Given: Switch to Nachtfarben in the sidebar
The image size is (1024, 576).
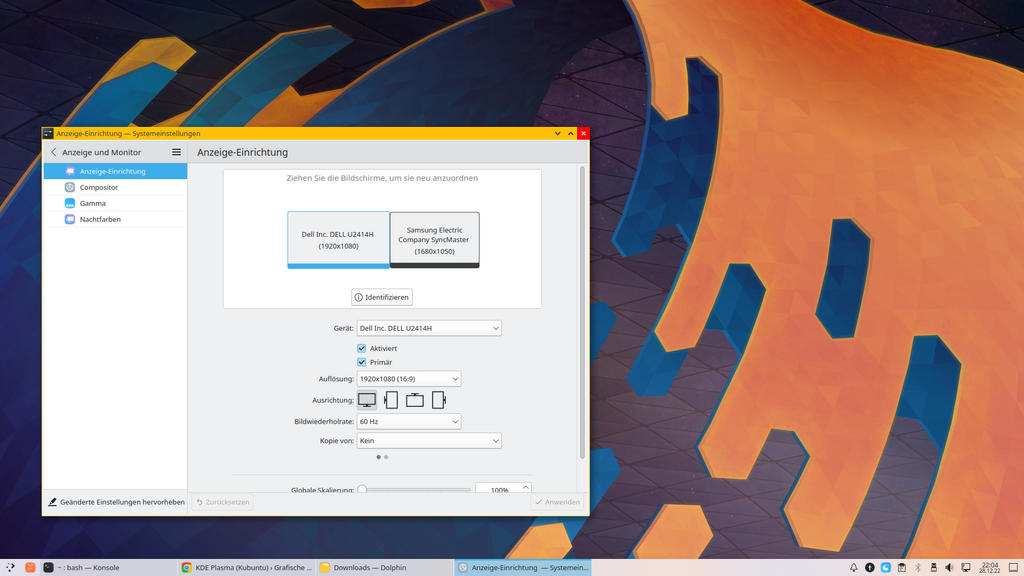Looking at the screenshot, I should [x=100, y=219].
